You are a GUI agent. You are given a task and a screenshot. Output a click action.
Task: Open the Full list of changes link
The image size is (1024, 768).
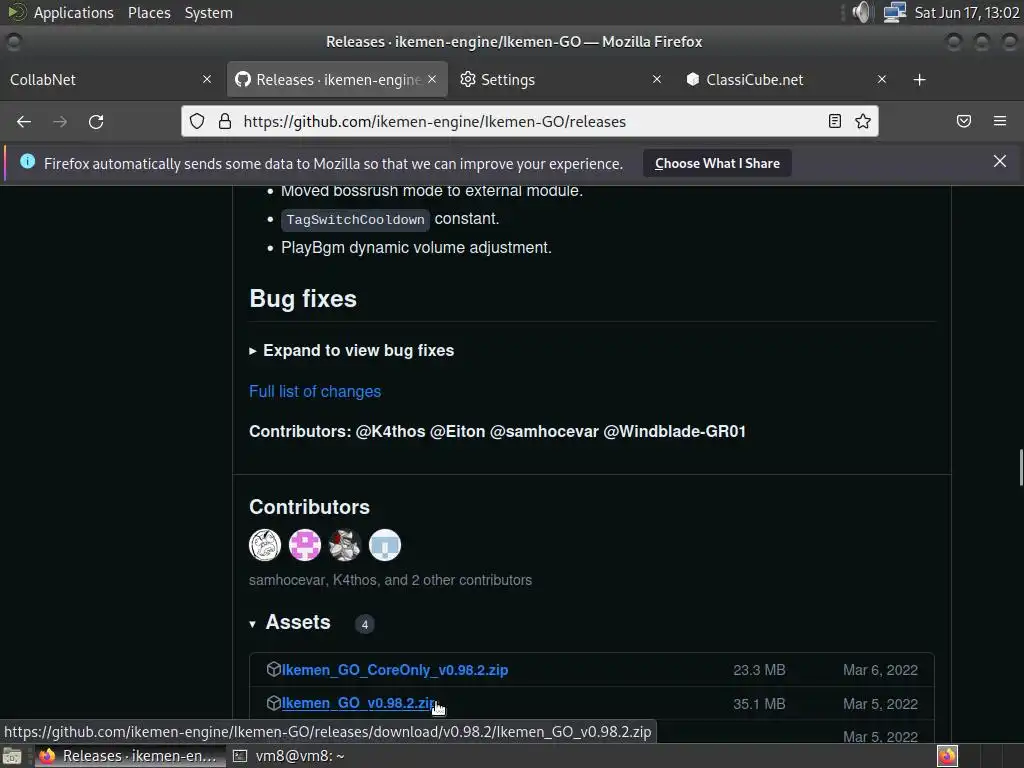click(x=315, y=391)
